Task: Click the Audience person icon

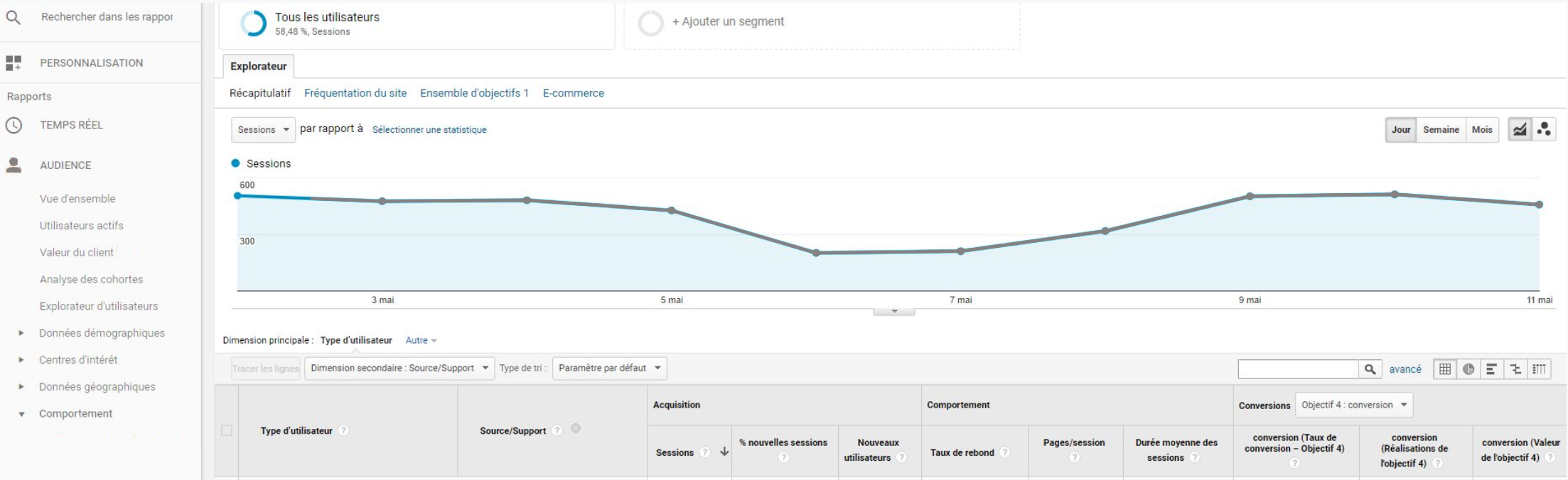Action: (x=14, y=165)
